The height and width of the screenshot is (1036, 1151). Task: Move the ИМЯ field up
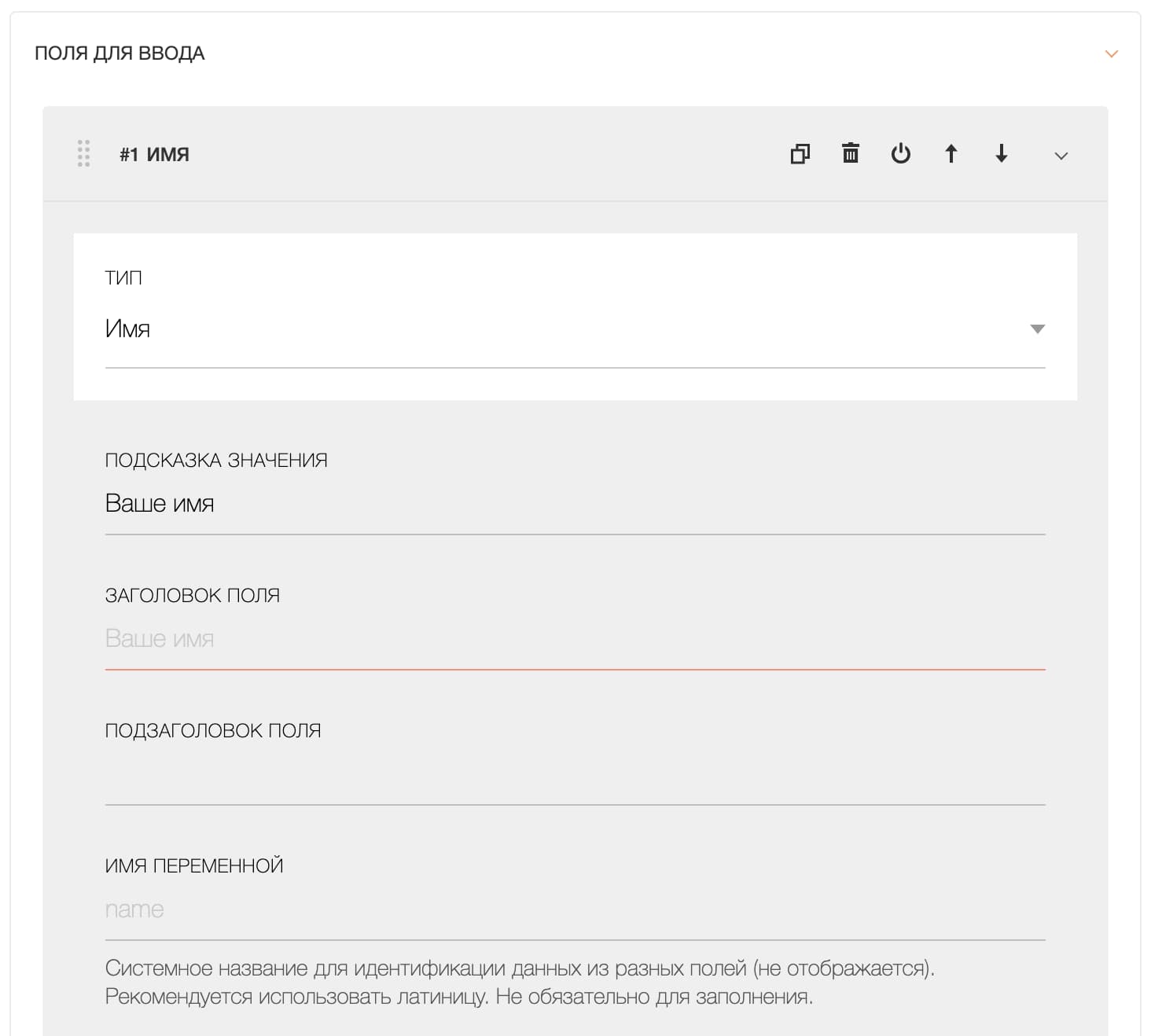coord(951,154)
